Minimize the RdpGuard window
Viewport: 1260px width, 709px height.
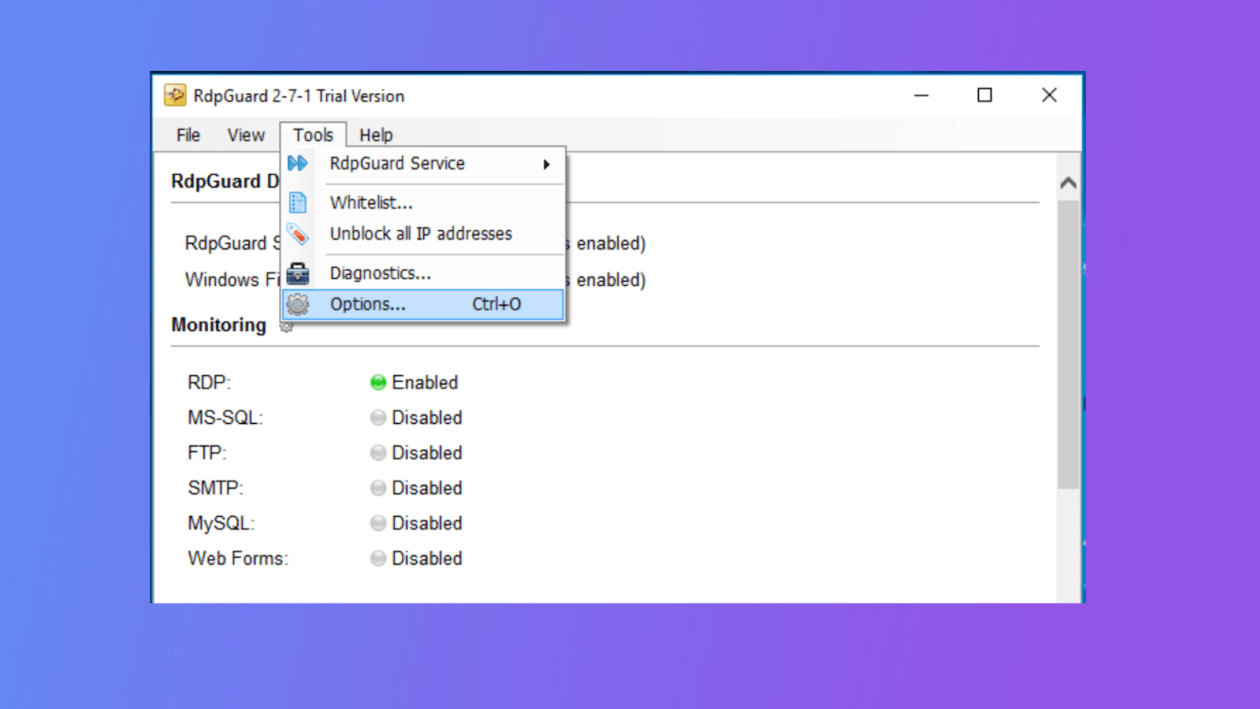click(922, 95)
